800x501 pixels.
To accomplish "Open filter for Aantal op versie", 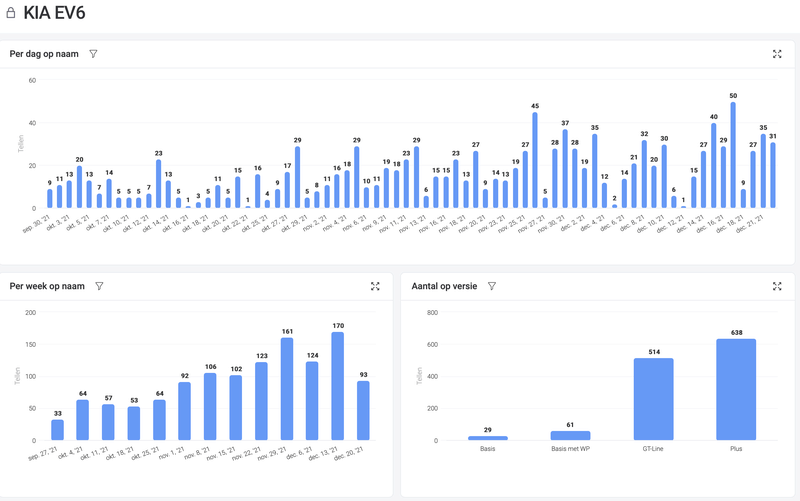I will point(492,286).
